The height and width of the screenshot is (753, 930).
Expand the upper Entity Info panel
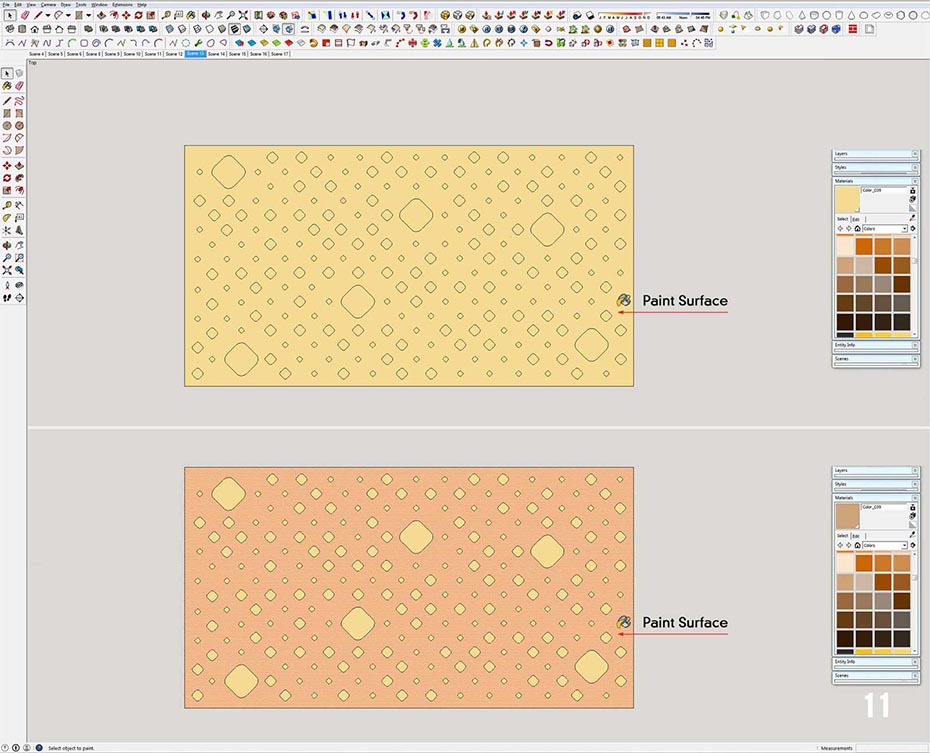914,345
